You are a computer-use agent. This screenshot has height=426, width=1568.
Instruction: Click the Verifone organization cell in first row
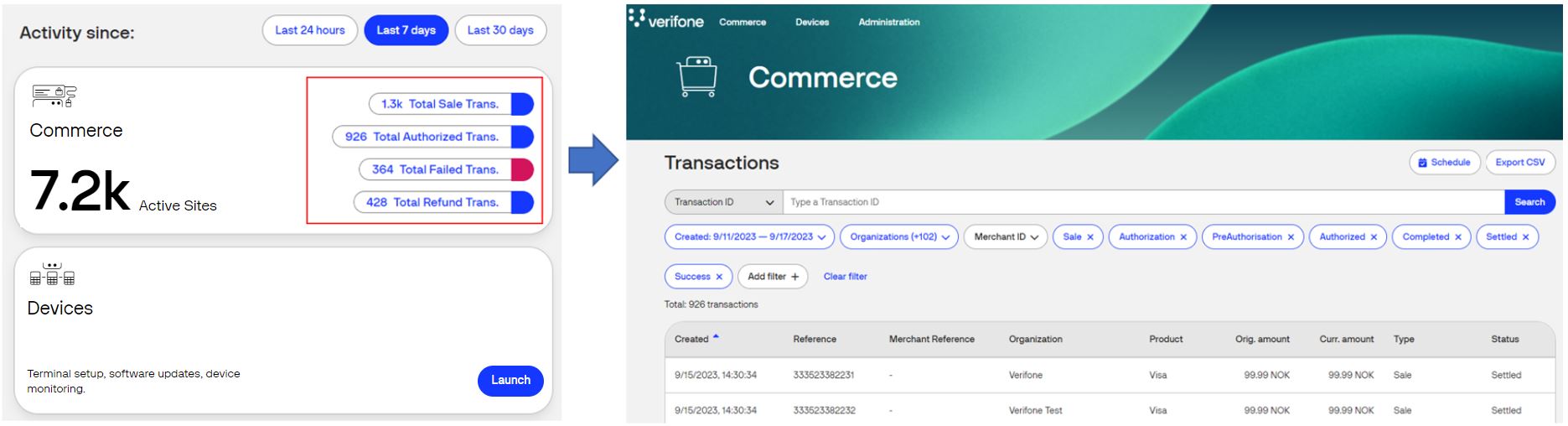coord(1026,376)
